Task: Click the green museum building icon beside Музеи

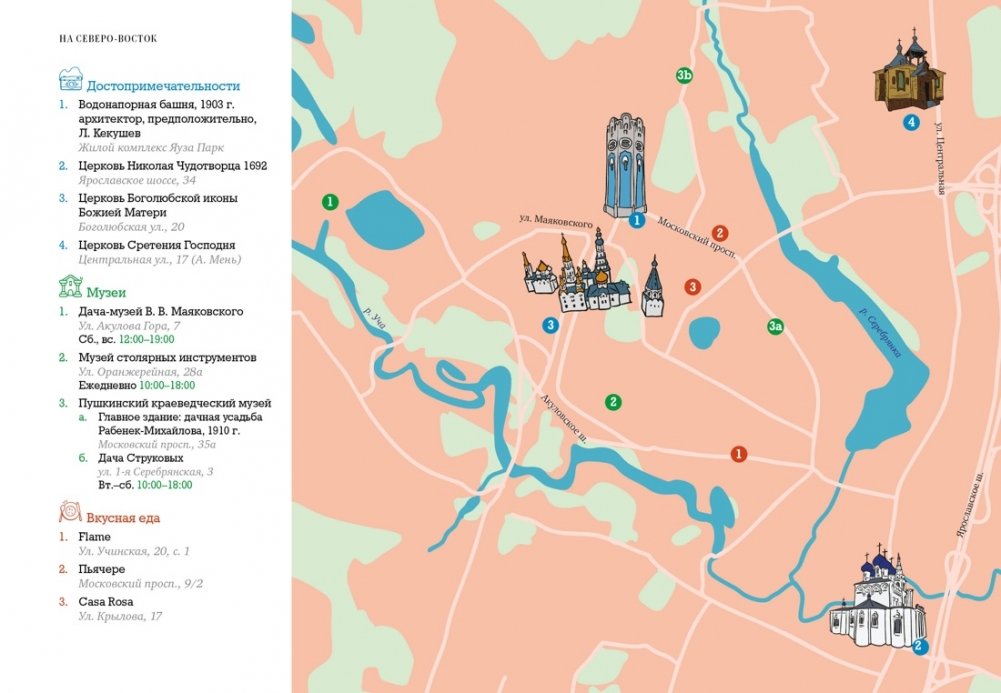Action: [x=70, y=288]
